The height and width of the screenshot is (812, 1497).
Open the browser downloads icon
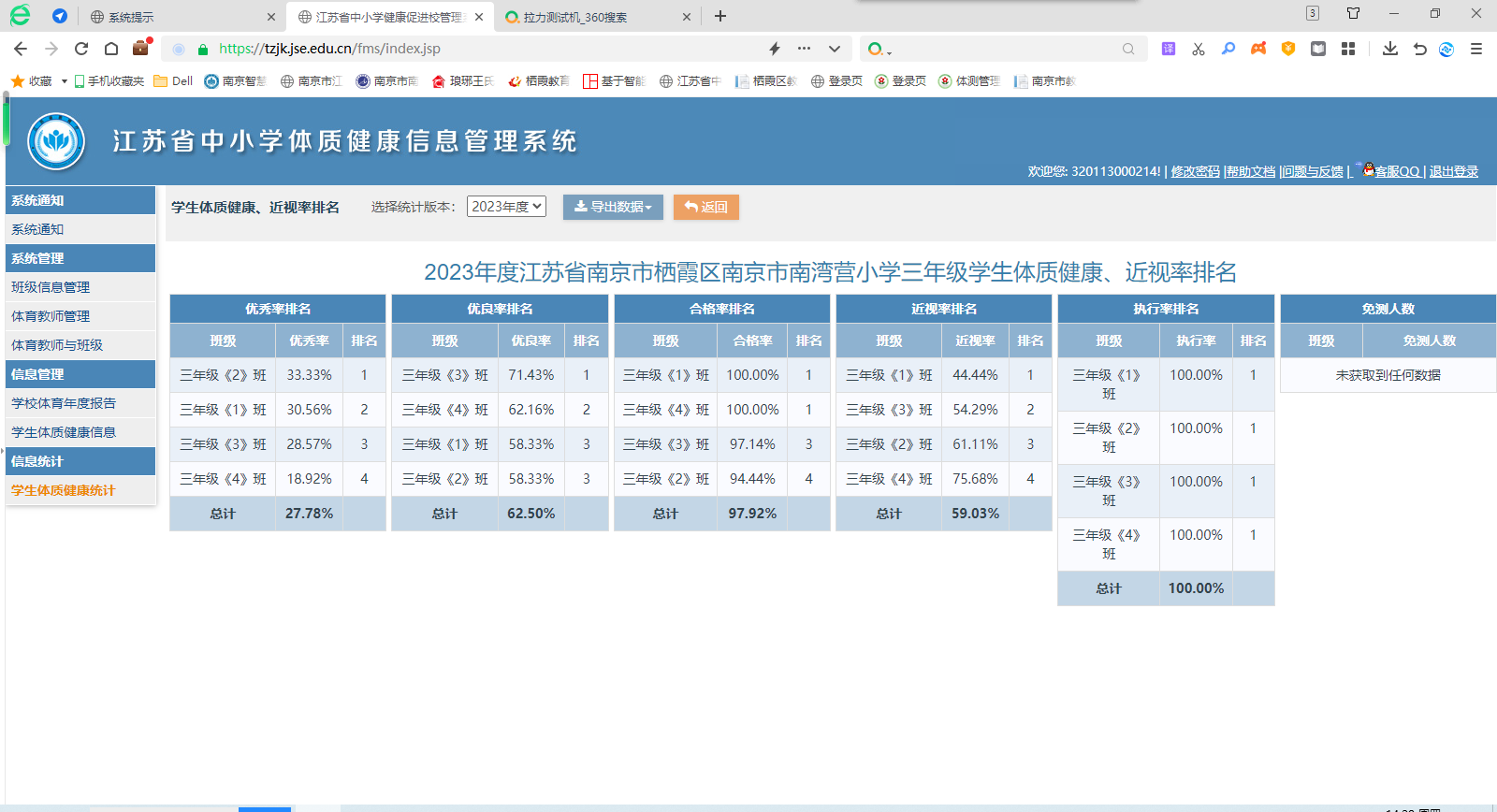coord(1390,49)
